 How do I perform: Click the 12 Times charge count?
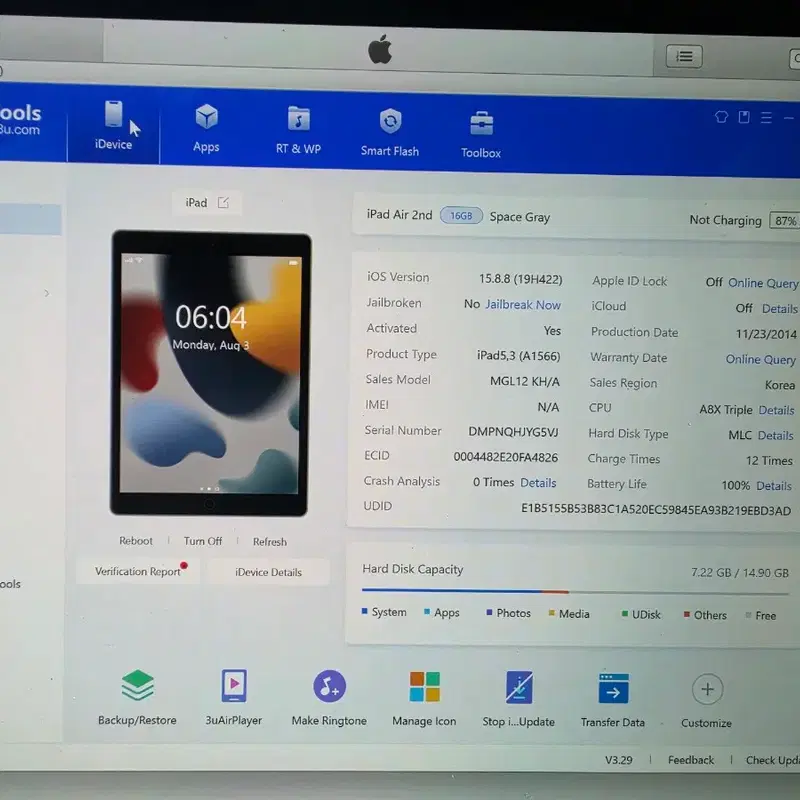tap(769, 461)
